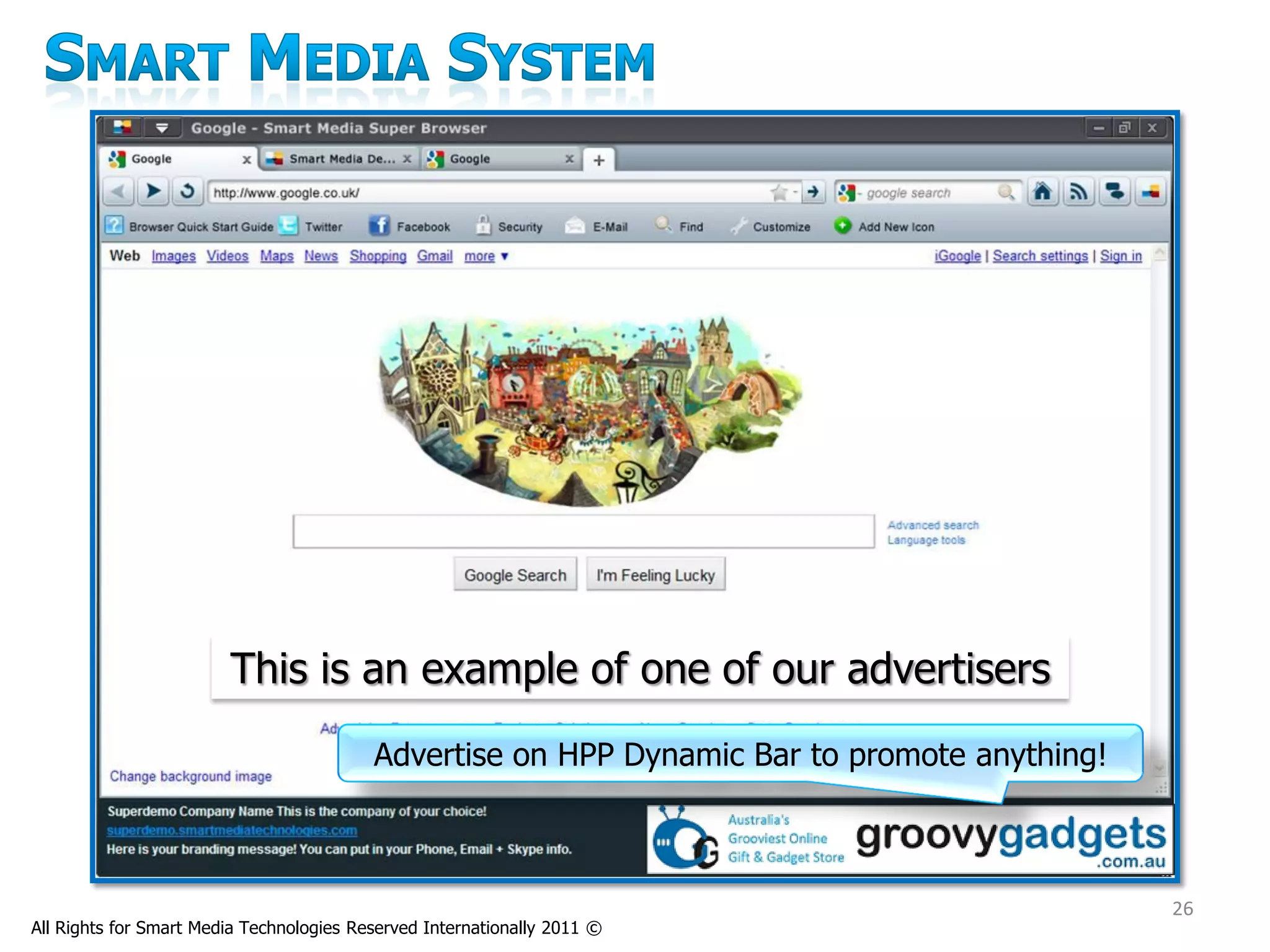Open the Security padlock shortcut
The height and width of the screenshot is (952, 1270).
tap(509, 226)
